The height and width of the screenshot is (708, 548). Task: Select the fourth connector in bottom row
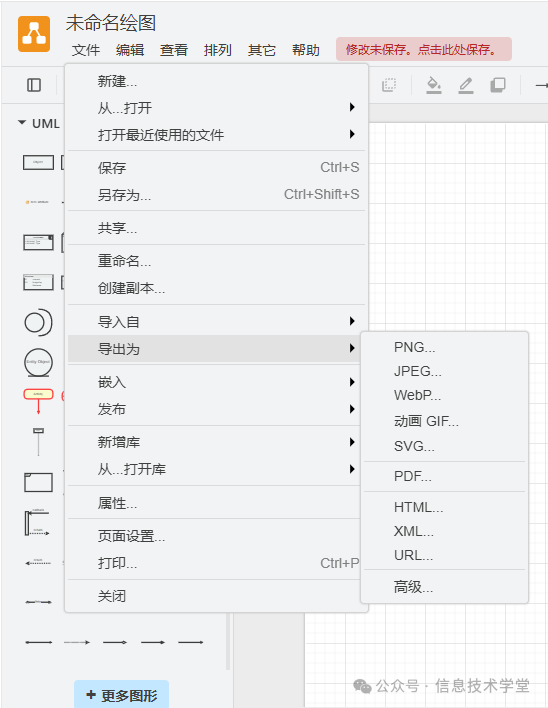click(x=153, y=642)
